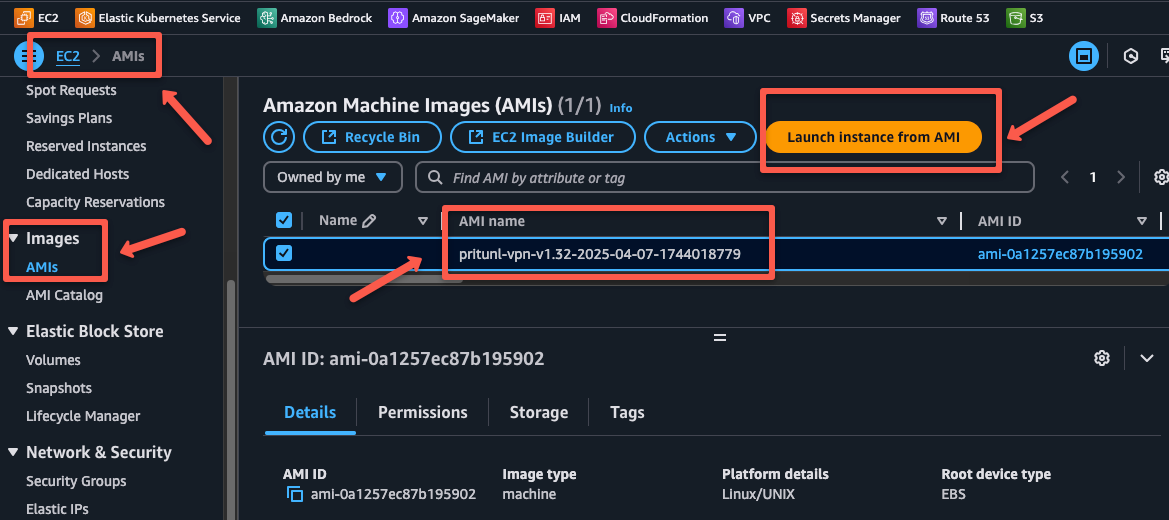Open Capacity Reservations in sidebar
Viewport: 1169px width, 520px height.
tap(95, 202)
